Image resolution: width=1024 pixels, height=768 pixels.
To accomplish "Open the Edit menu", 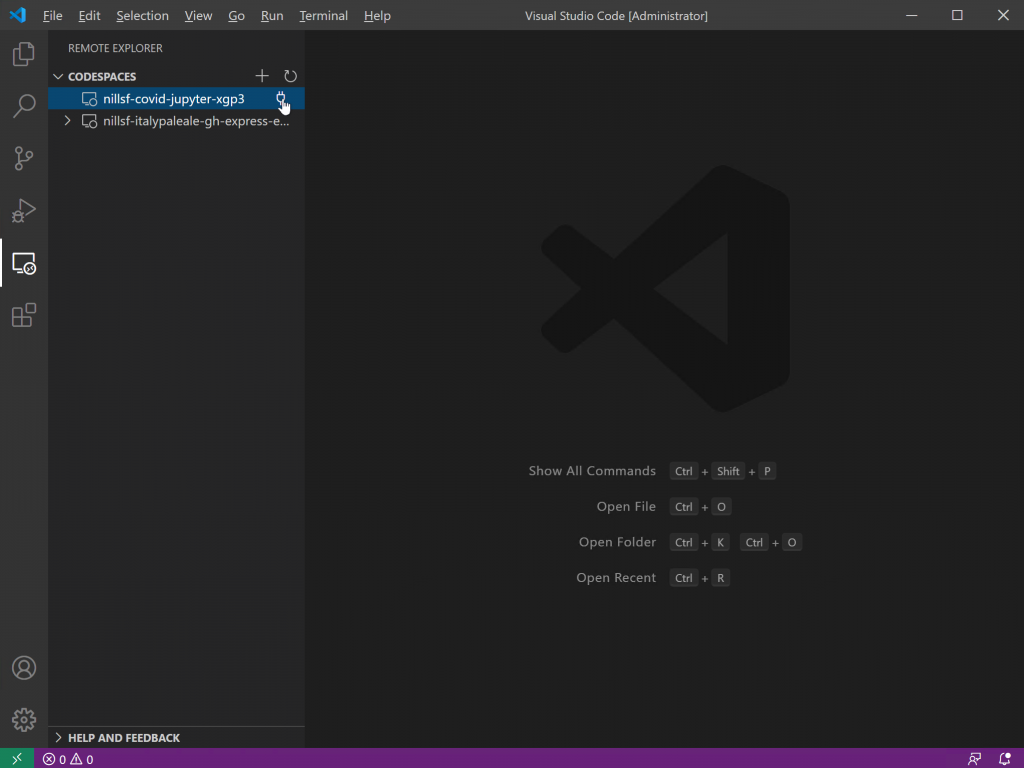I will coord(89,16).
